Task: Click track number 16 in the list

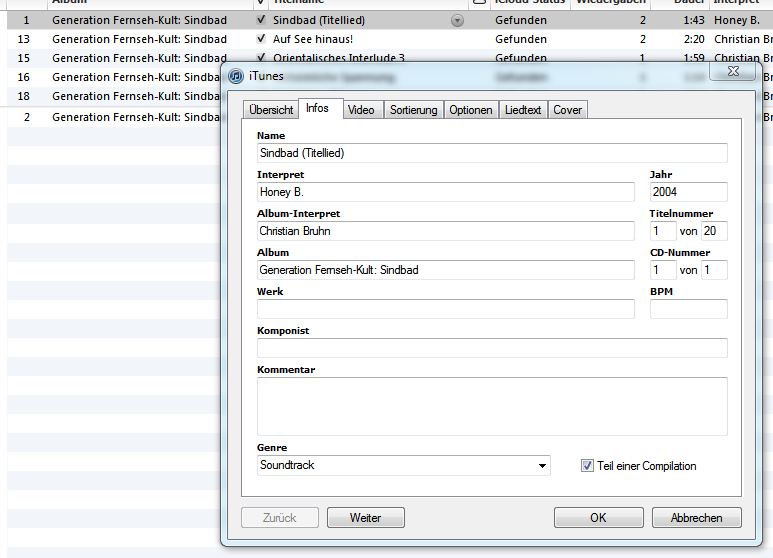Action: 24,77
